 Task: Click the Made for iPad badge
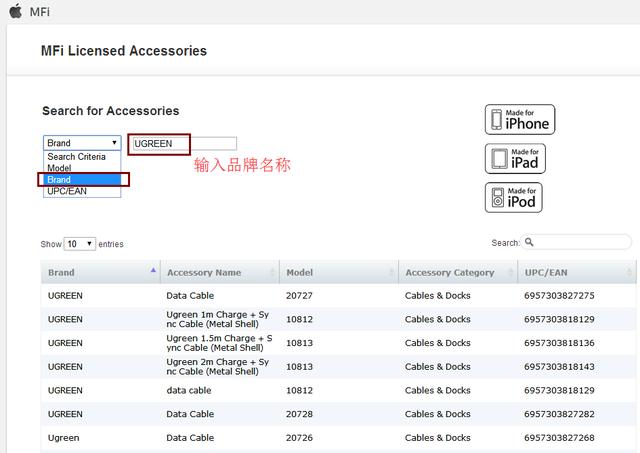tap(514, 158)
